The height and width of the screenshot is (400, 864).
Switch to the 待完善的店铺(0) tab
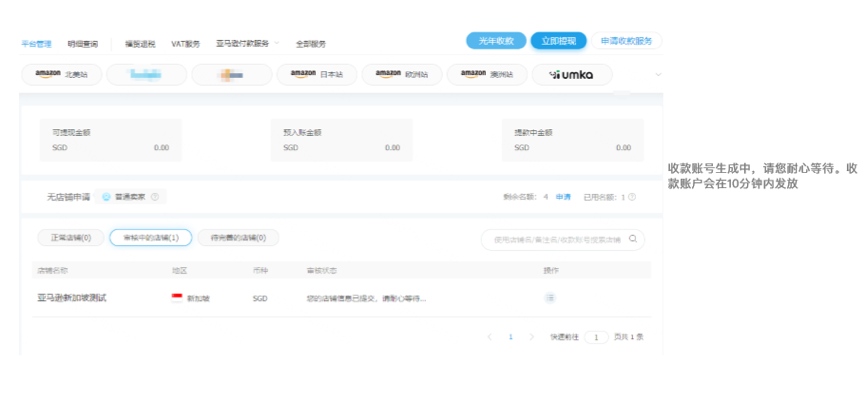tap(239, 238)
